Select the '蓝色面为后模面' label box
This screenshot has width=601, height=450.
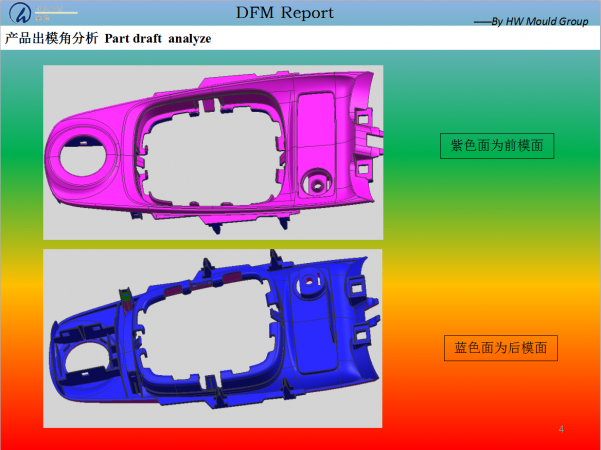[501, 348]
